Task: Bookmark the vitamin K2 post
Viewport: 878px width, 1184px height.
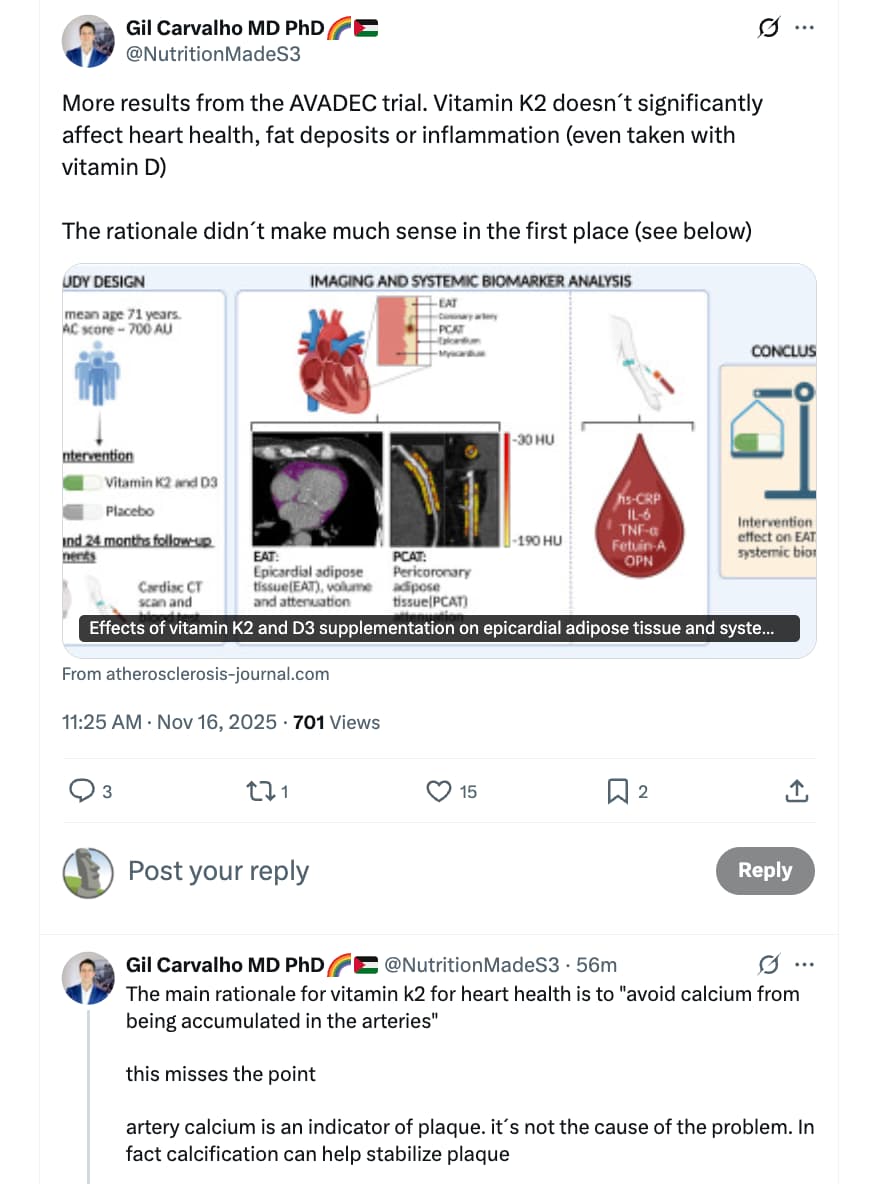Action: 617,792
